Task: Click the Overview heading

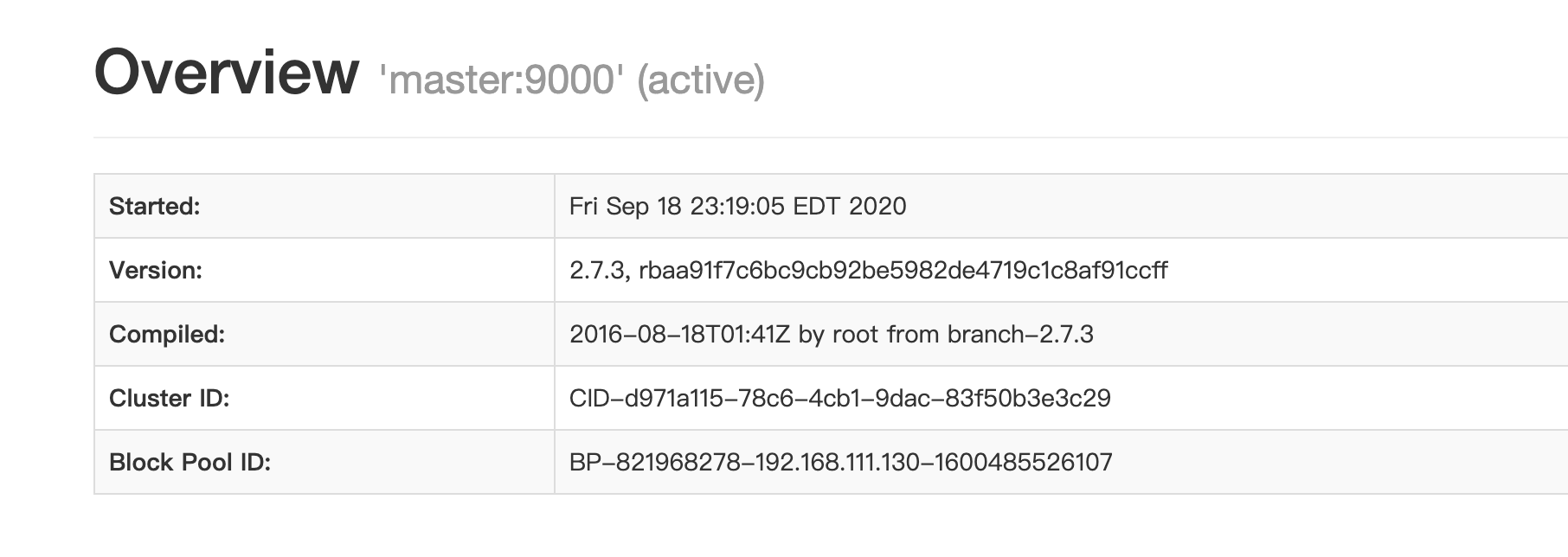Action: tap(226, 73)
